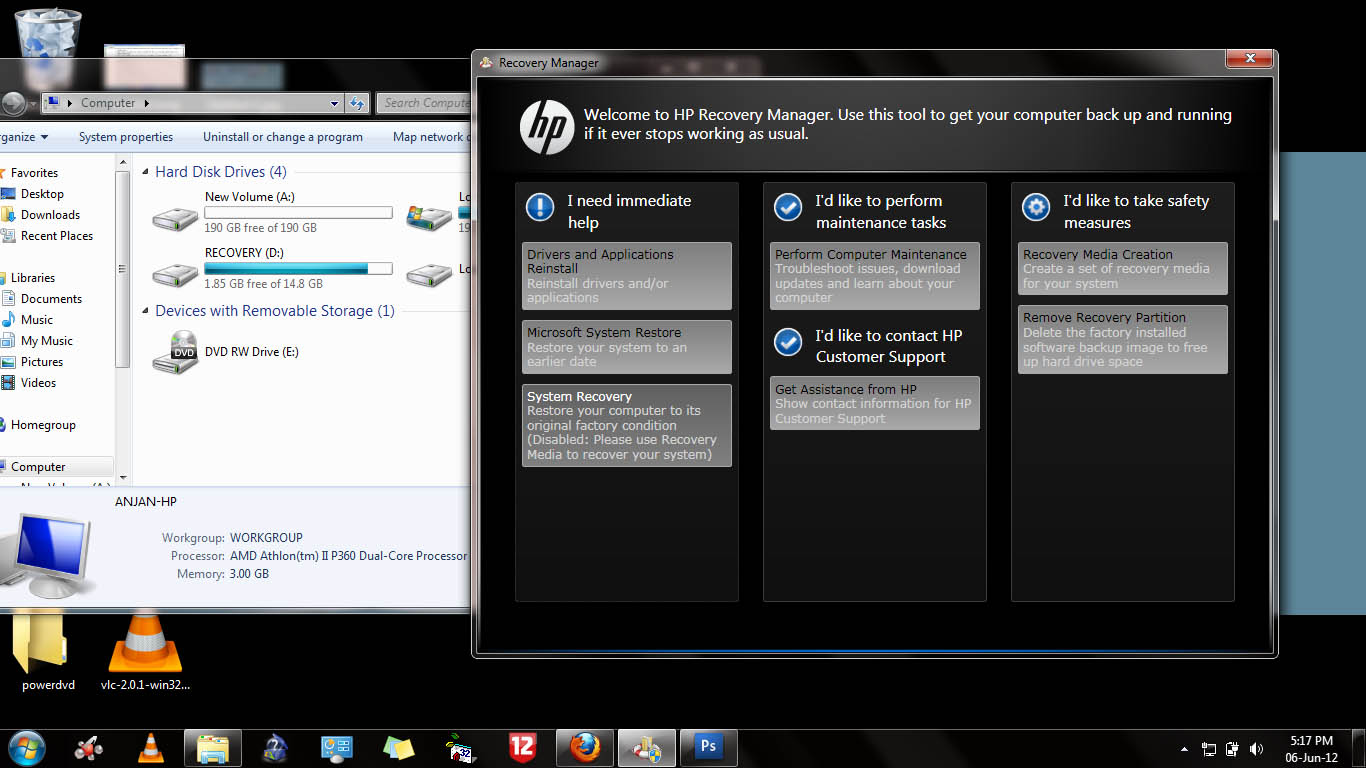Click the speaker volume icon in system tray
Image resolution: width=1366 pixels, height=768 pixels.
pos(1256,748)
